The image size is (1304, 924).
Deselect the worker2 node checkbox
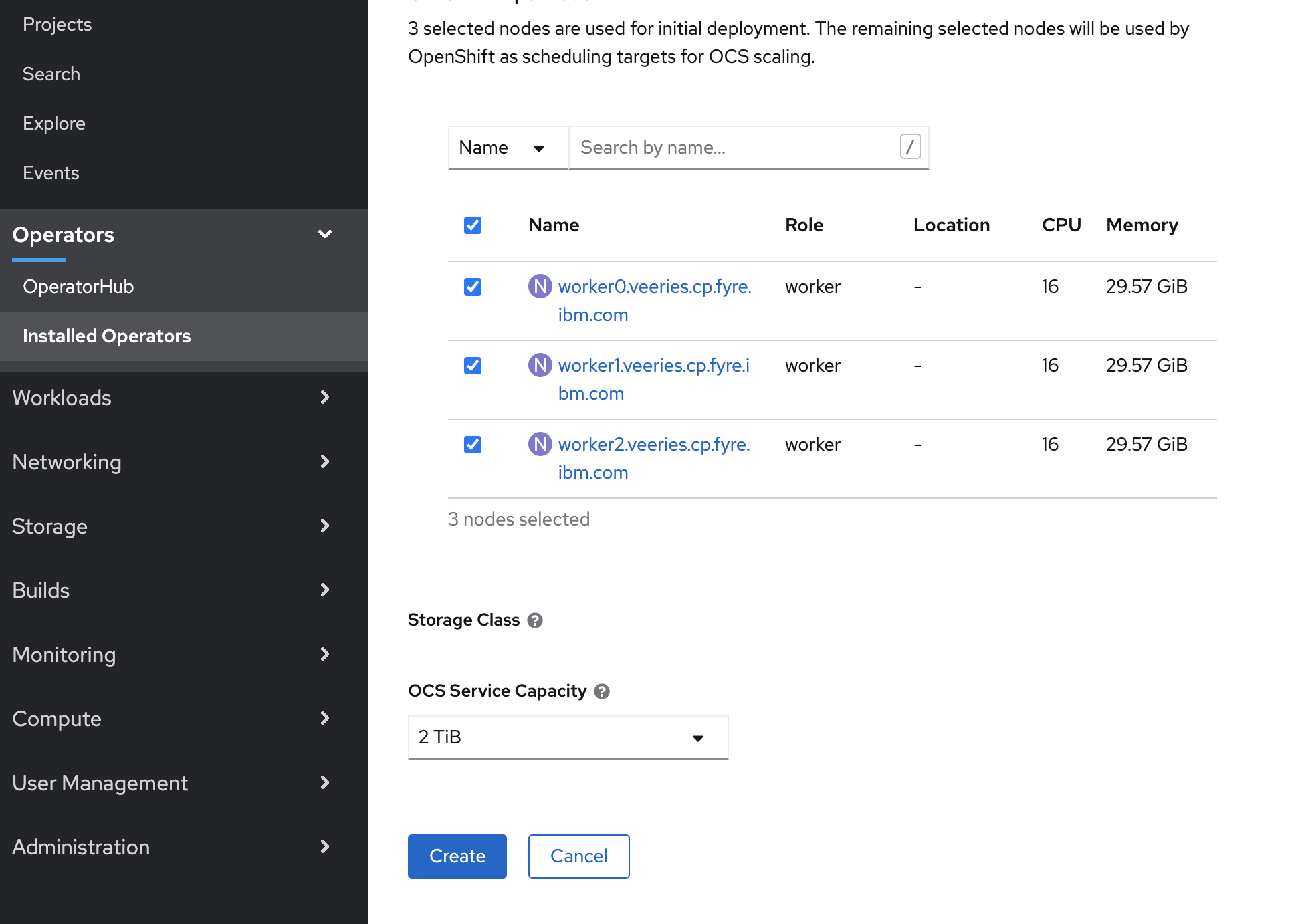[x=473, y=445]
